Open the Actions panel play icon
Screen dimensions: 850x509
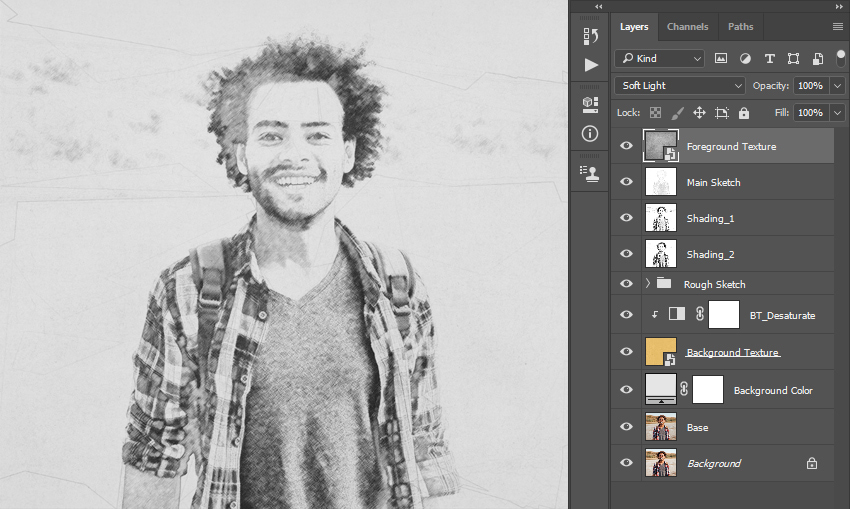(591, 65)
